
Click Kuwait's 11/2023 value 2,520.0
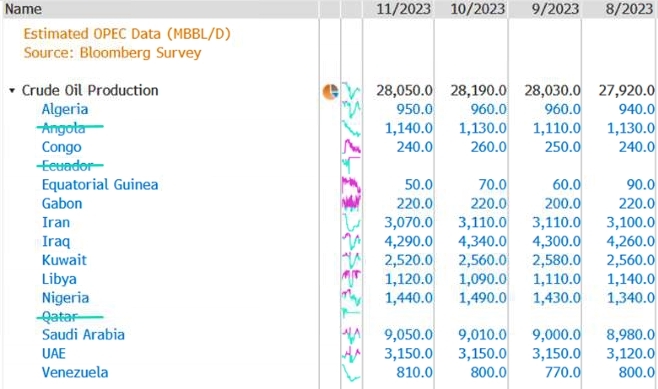408,260
